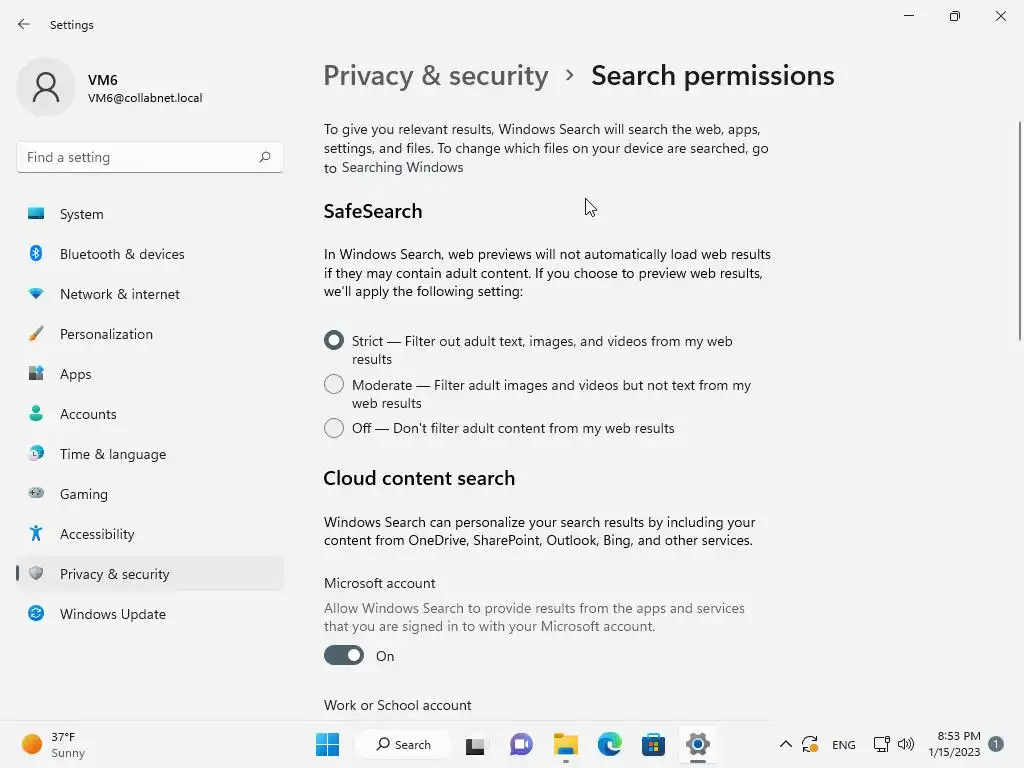Click the Find a setting search box

(x=138, y=157)
